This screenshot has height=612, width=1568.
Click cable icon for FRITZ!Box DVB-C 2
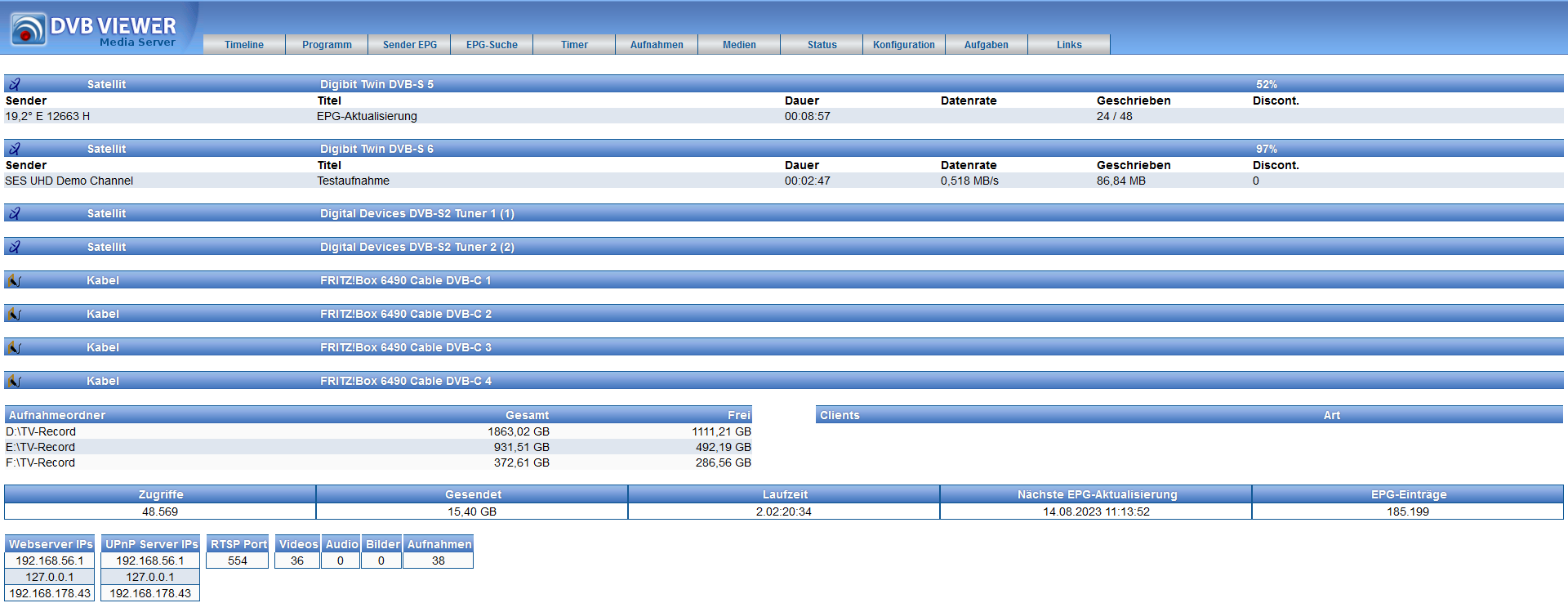tap(14, 314)
